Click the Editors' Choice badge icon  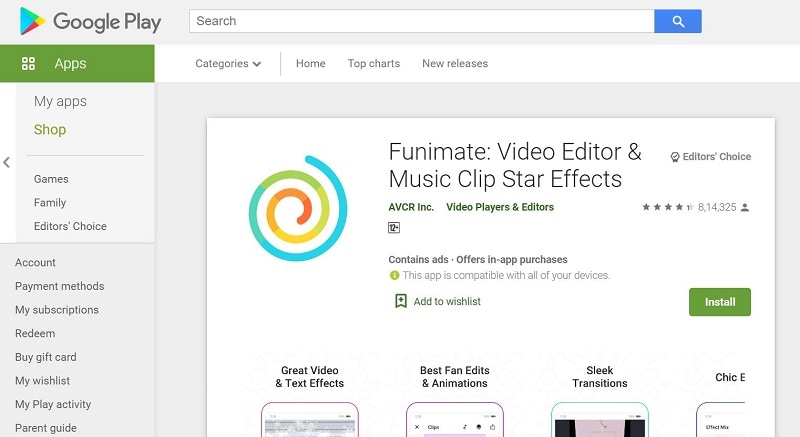point(674,157)
